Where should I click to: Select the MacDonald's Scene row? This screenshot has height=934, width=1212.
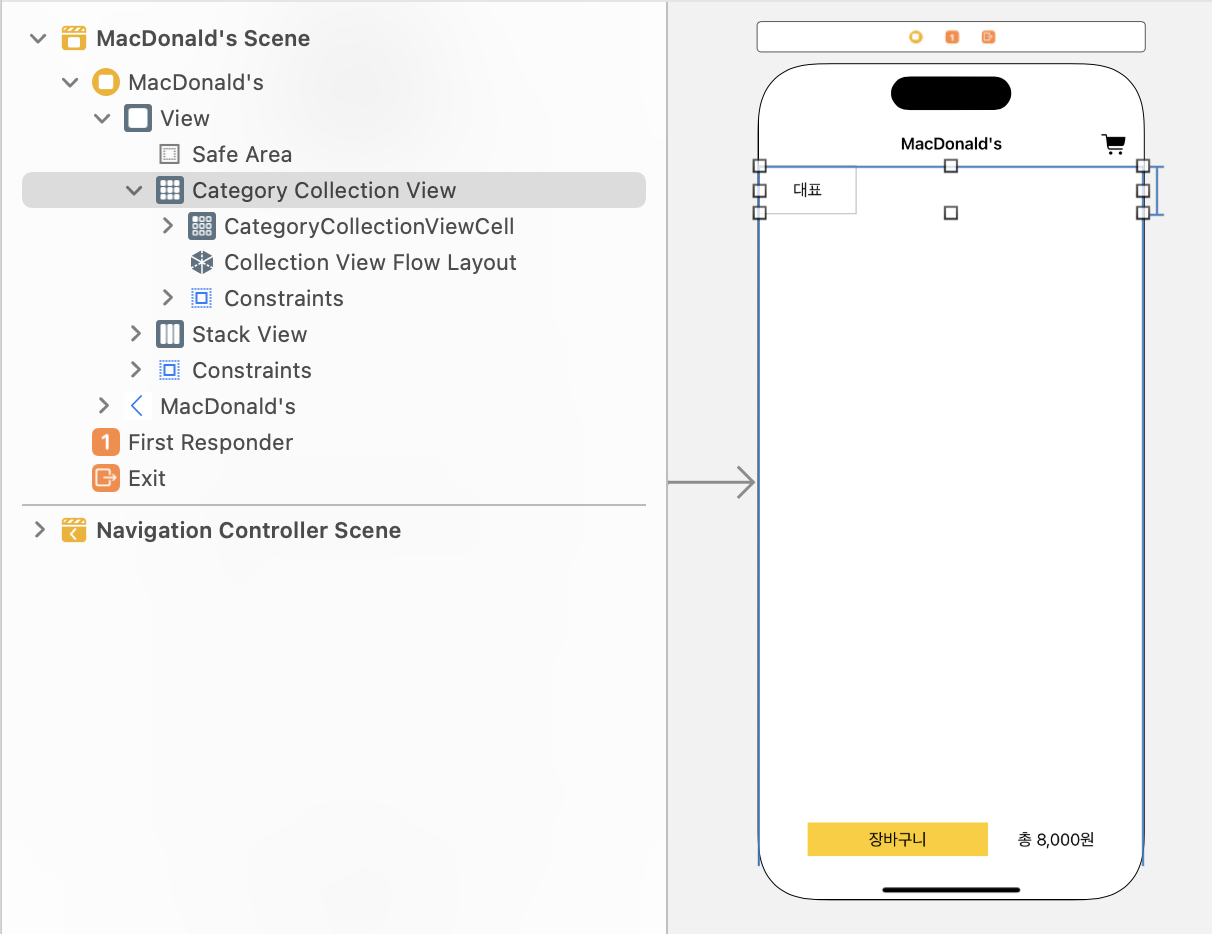pyautogui.click(x=334, y=39)
